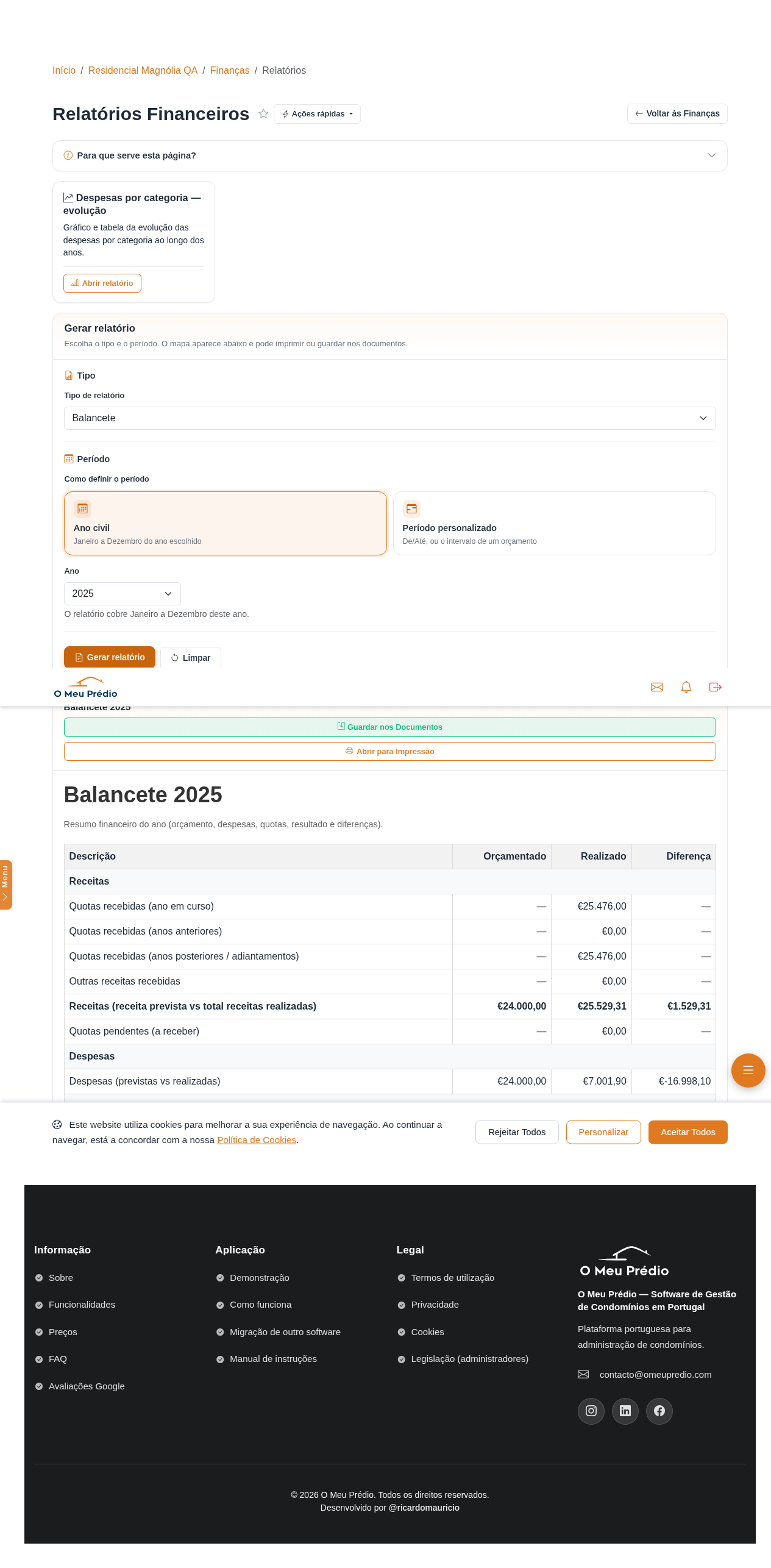Viewport: 771px width, 1568px height.
Task: Accept cookies with Aceitar Todos
Action: (x=688, y=1132)
